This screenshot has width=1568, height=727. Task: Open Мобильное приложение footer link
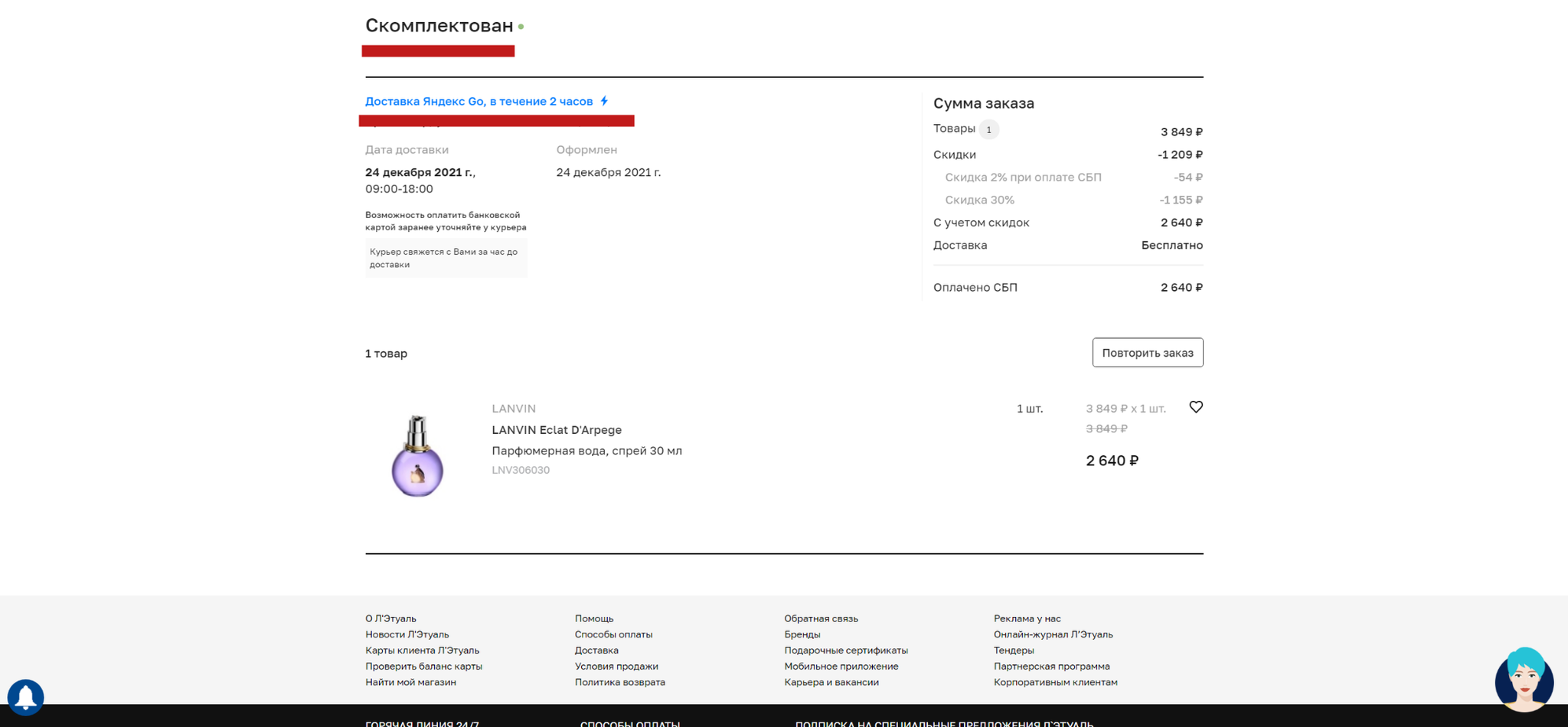[841, 667]
